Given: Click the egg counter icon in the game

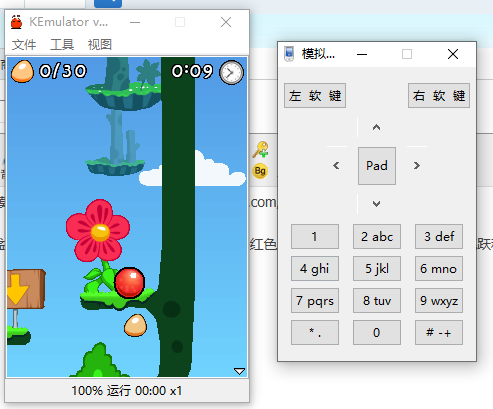Looking at the screenshot, I should (22, 71).
